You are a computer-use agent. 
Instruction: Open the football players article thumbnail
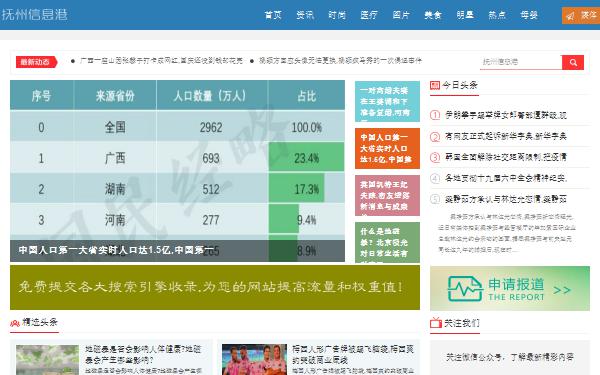point(254,359)
